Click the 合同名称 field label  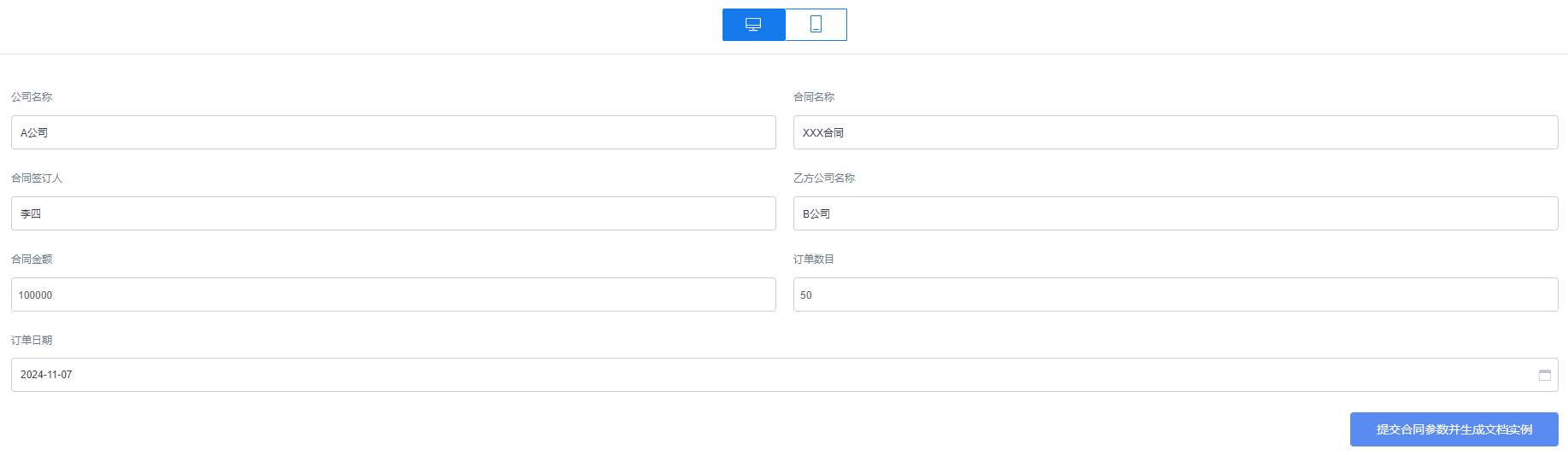point(814,96)
